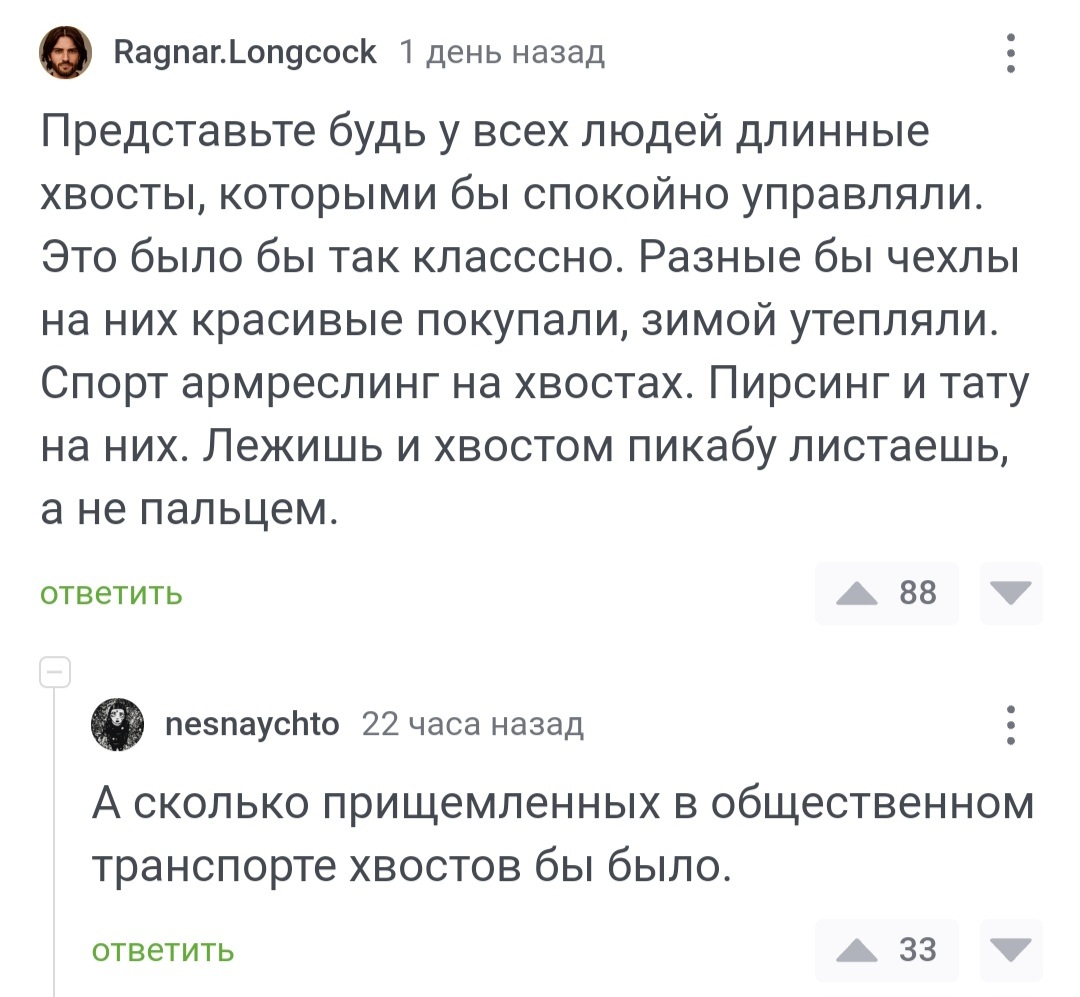Open the "22 часа назад" timestamp link
This screenshot has height=997, width=1080.
(x=472, y=723)
